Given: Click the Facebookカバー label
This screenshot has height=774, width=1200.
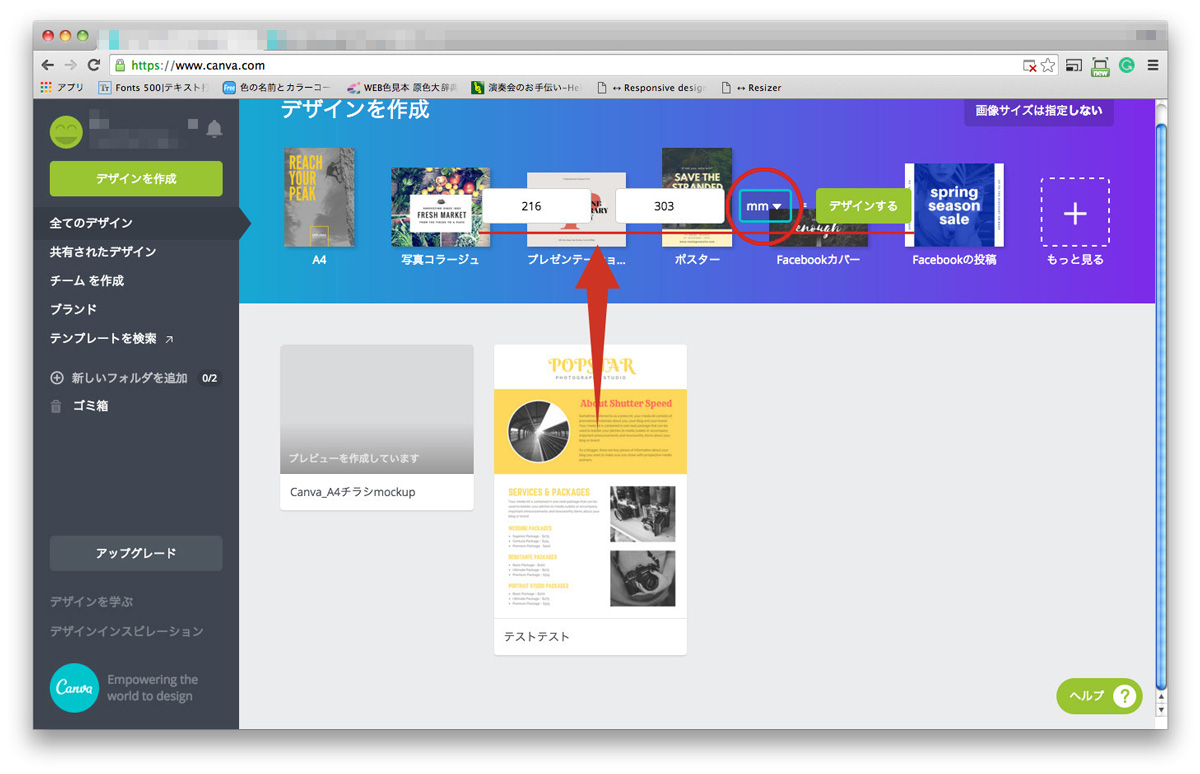Looking at the screenshot, I should [818, 260].
